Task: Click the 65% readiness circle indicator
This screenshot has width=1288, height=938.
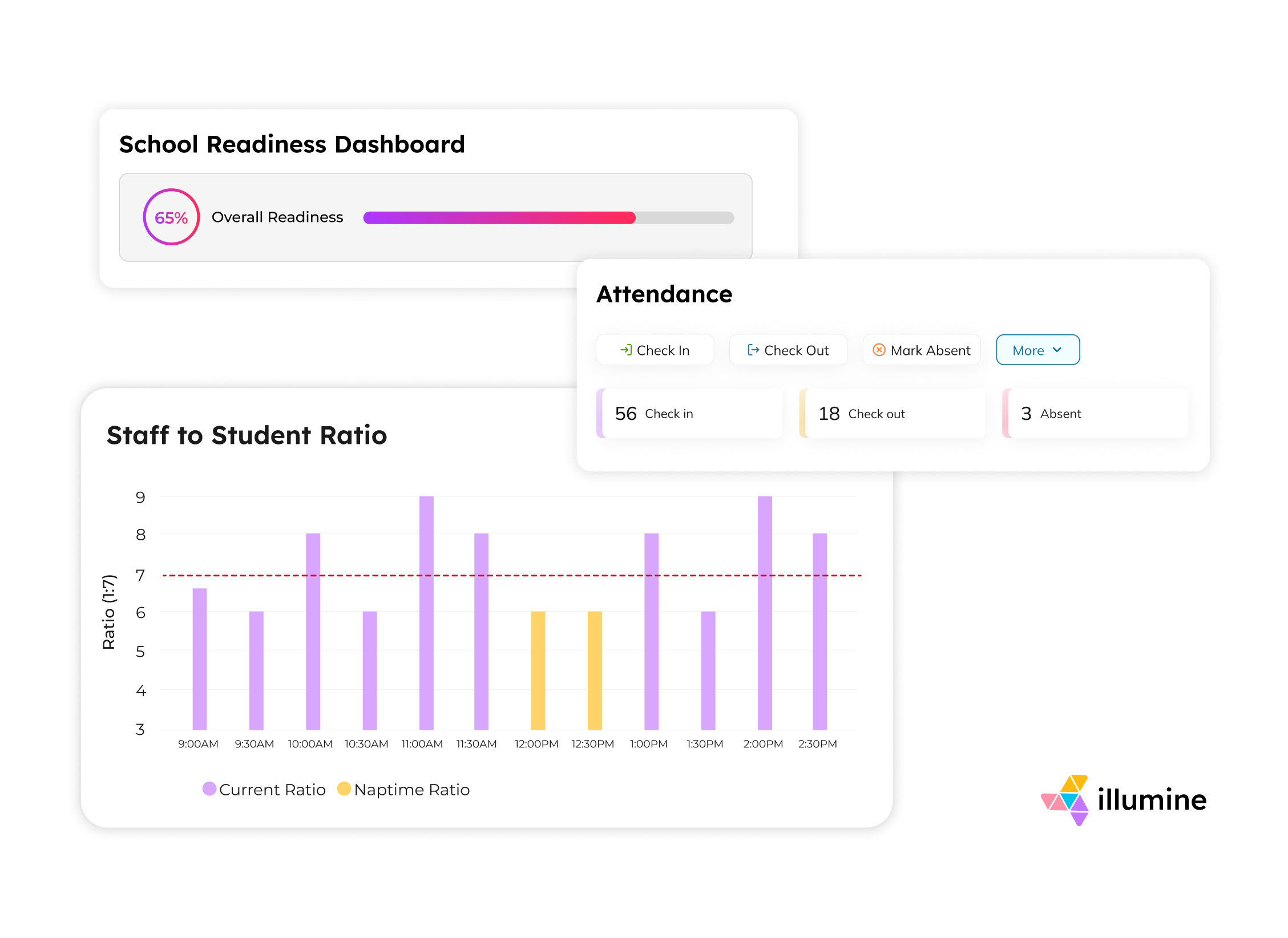Action: pos(171,217)
